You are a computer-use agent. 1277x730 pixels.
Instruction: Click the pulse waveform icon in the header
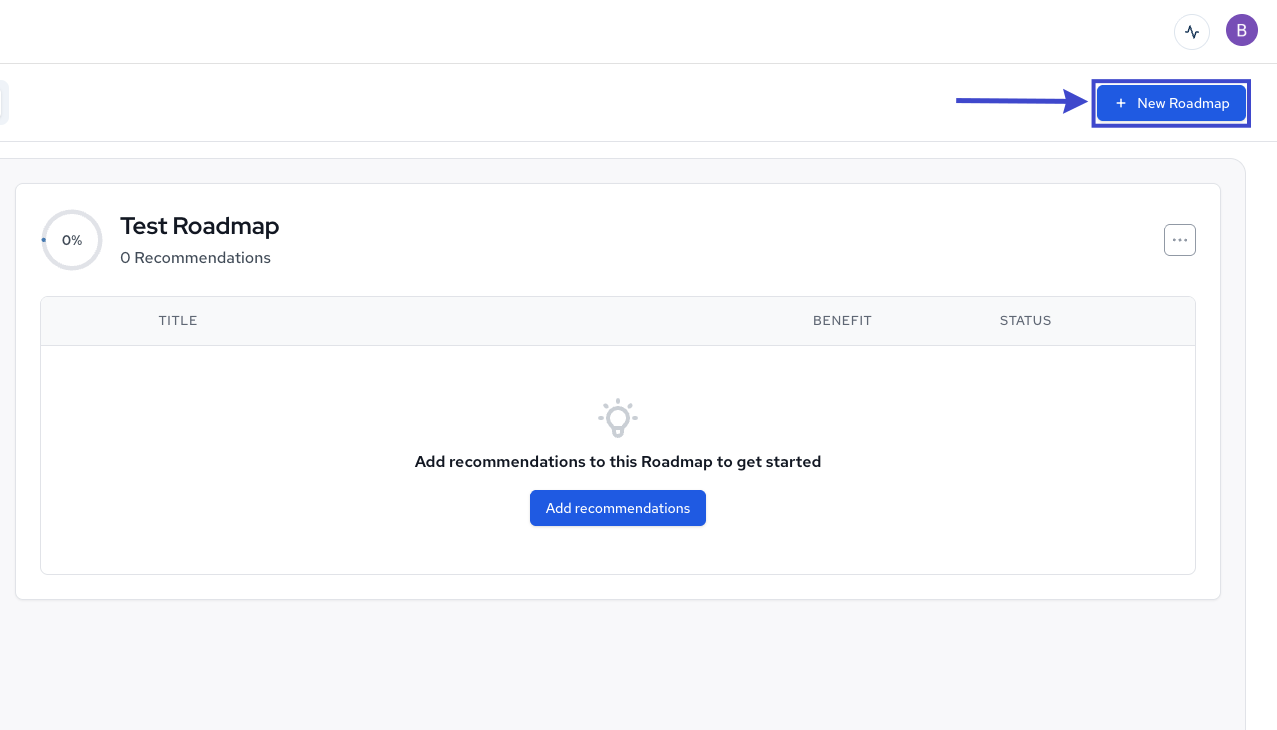[x=1191, y=31]
